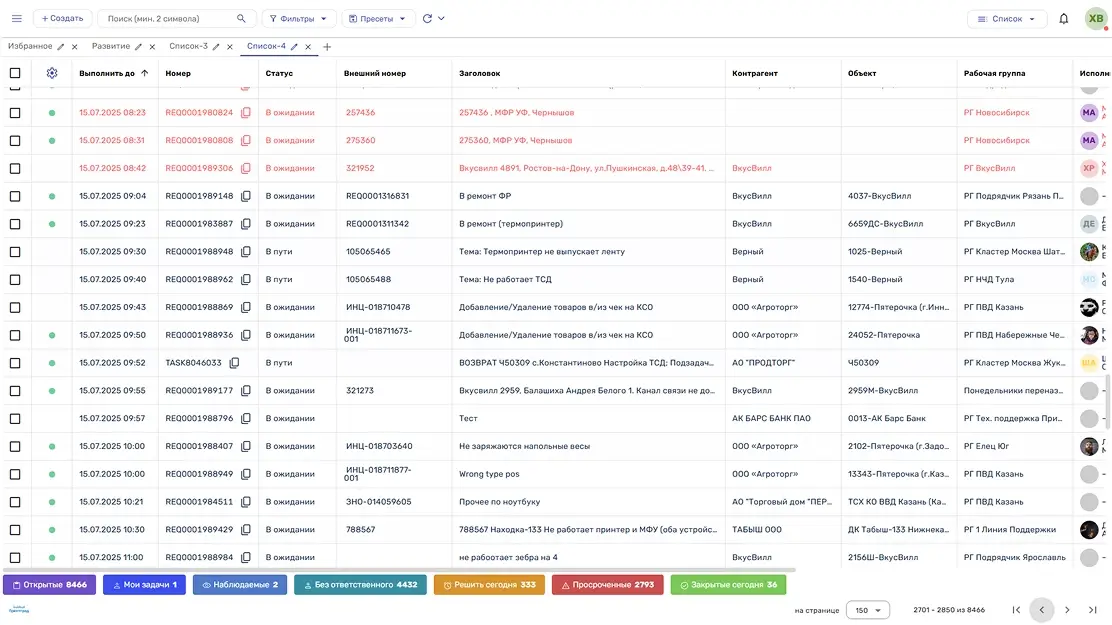1112x625 pixels.
Task: Open the Развитие tab
Action: 111,47
